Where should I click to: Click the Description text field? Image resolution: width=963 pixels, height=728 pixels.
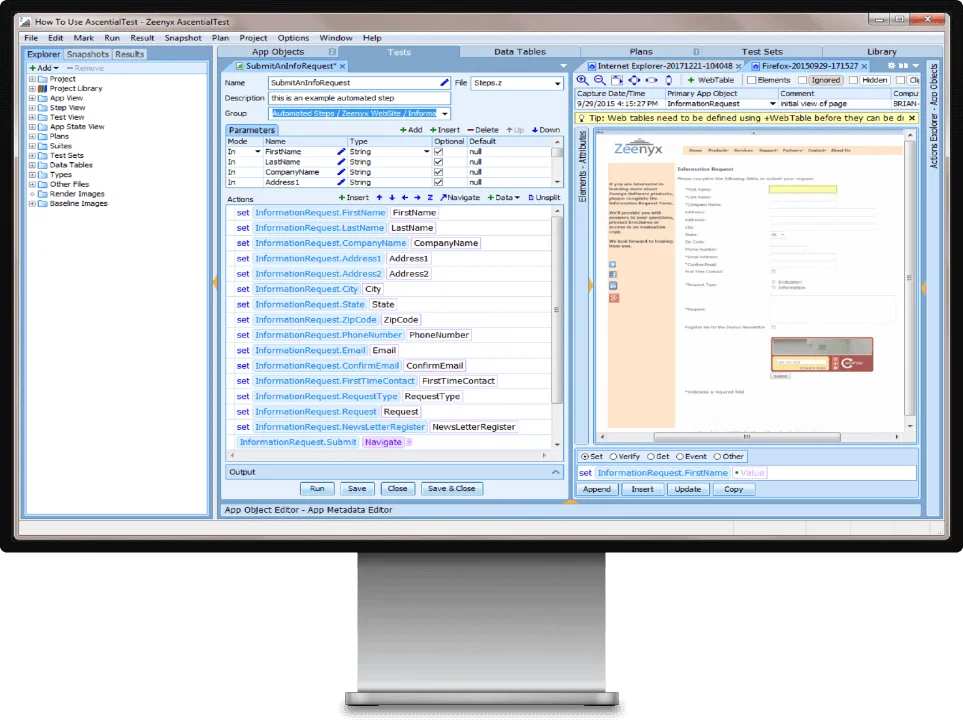pos(359,98)
